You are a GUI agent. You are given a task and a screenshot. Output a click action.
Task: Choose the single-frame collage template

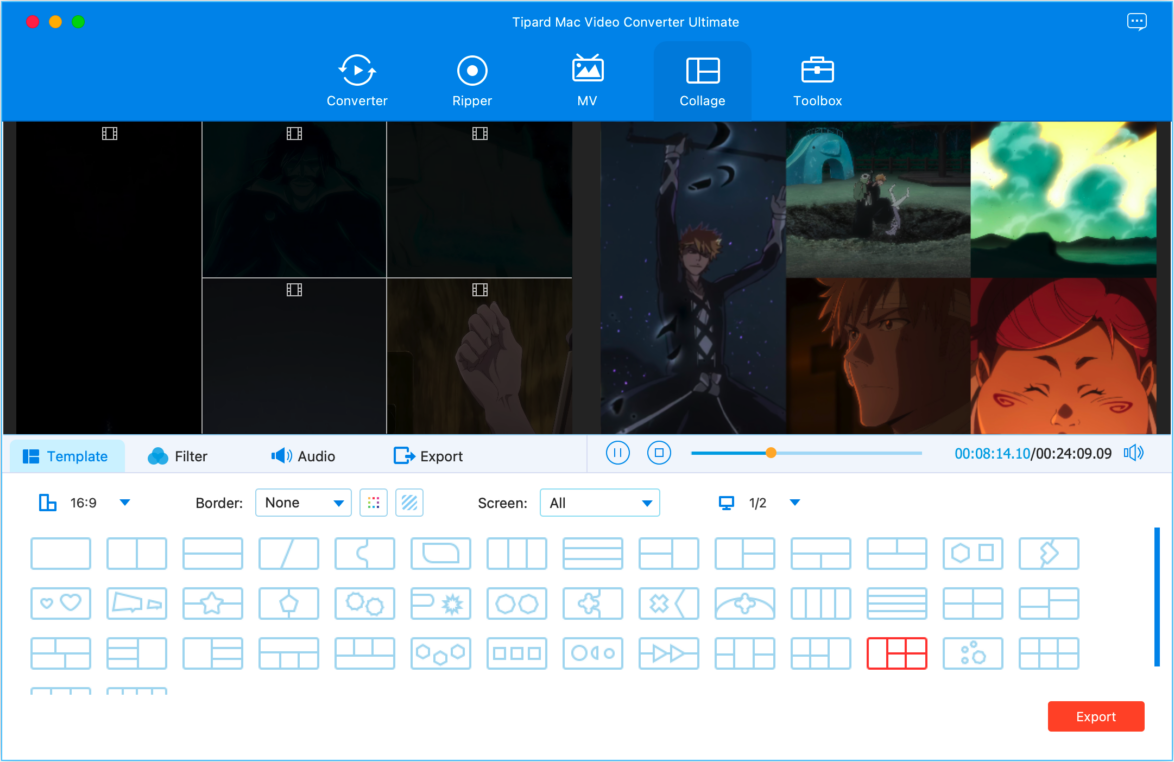(x=61, y=554)
